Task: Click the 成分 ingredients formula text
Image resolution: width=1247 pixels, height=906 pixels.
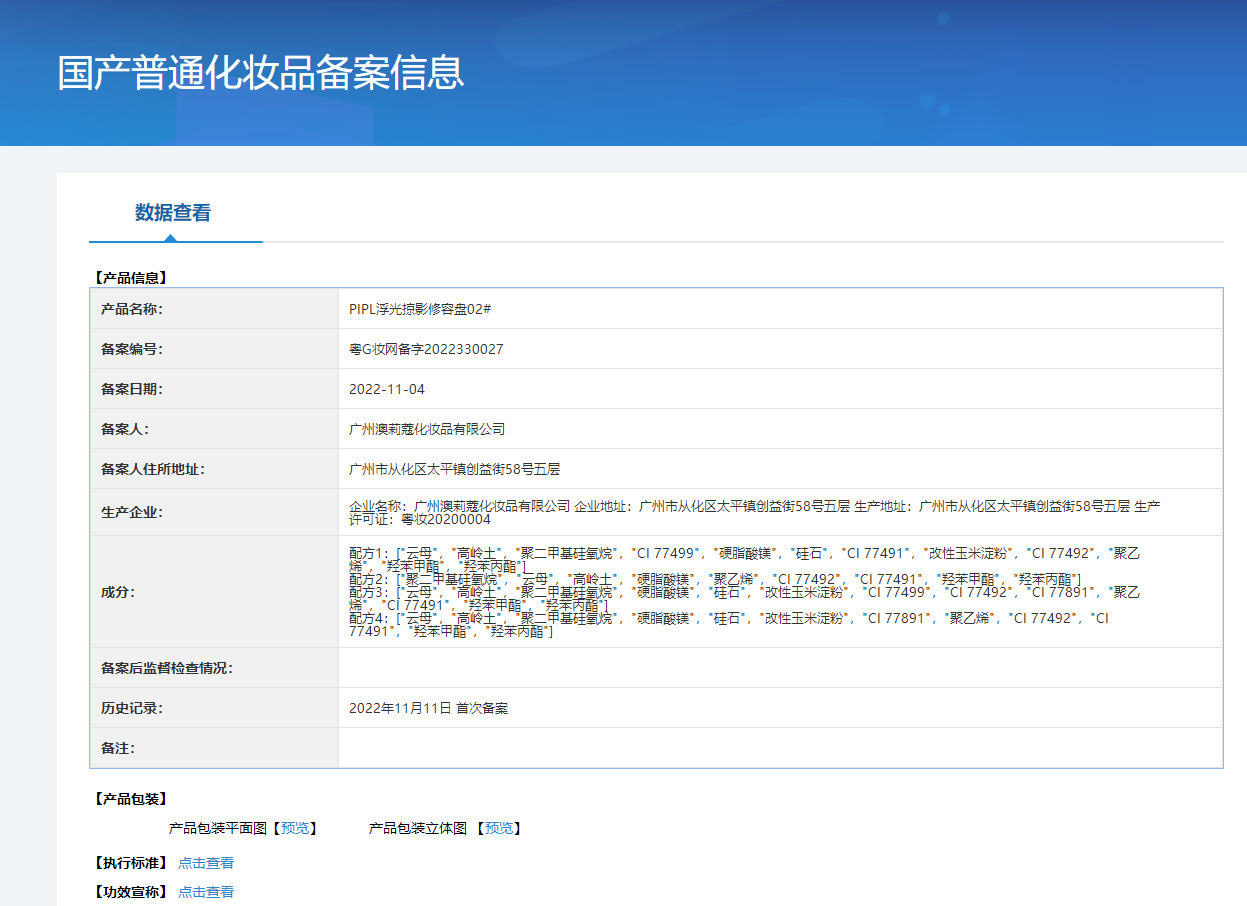Action: (746, 592)
